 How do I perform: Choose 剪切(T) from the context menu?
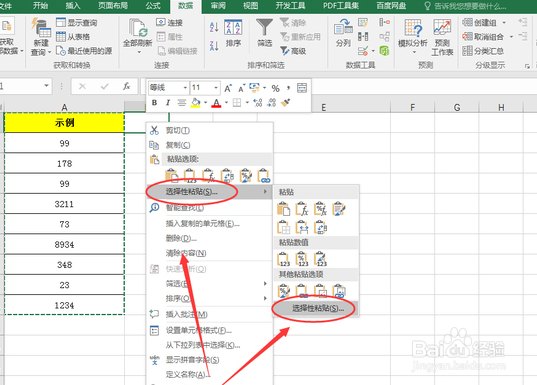(210, 130)
